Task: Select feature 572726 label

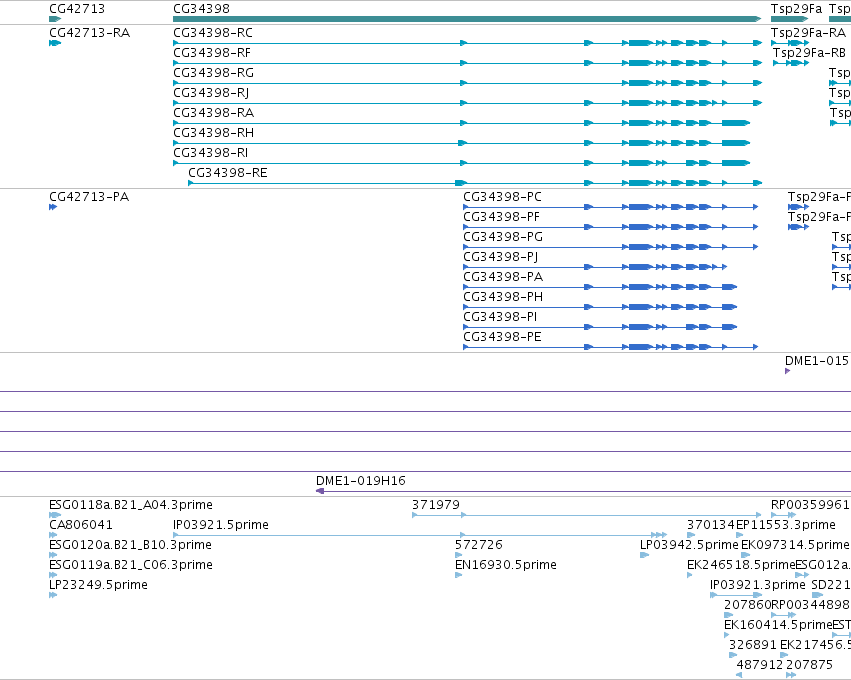Action: (479, 545)
